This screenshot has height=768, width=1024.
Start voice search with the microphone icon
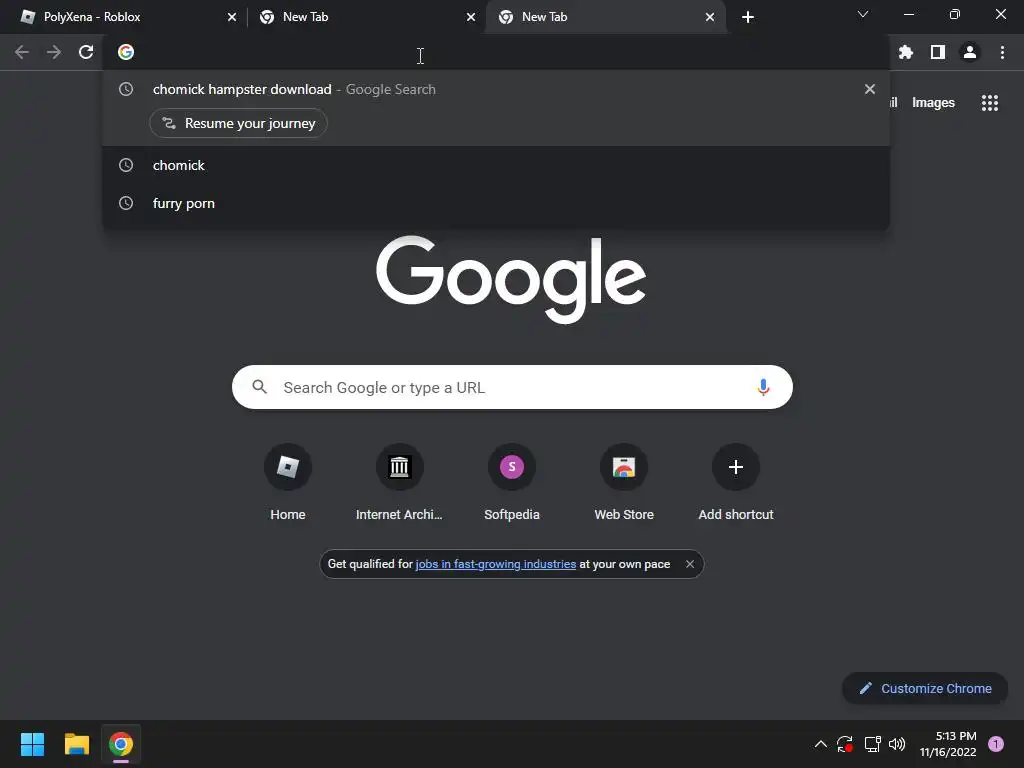[763, 387]
